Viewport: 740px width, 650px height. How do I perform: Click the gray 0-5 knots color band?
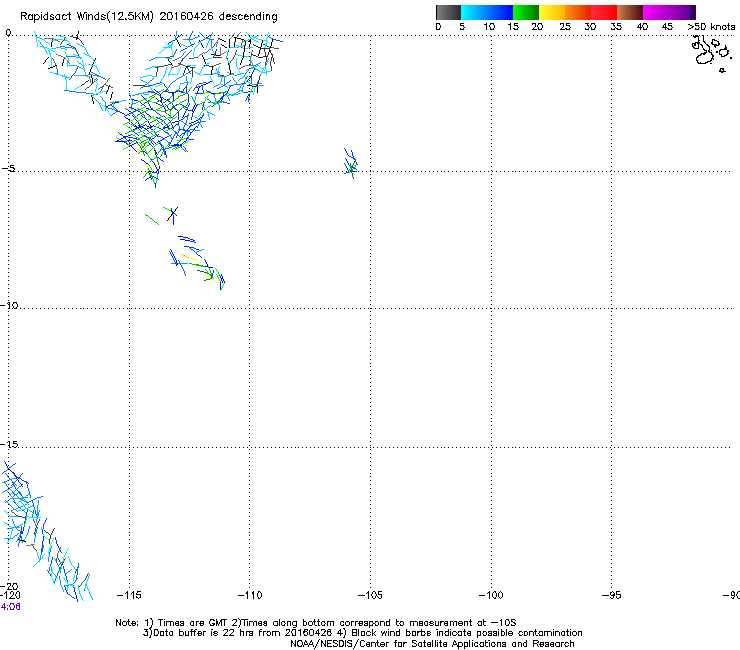point(448,12)
